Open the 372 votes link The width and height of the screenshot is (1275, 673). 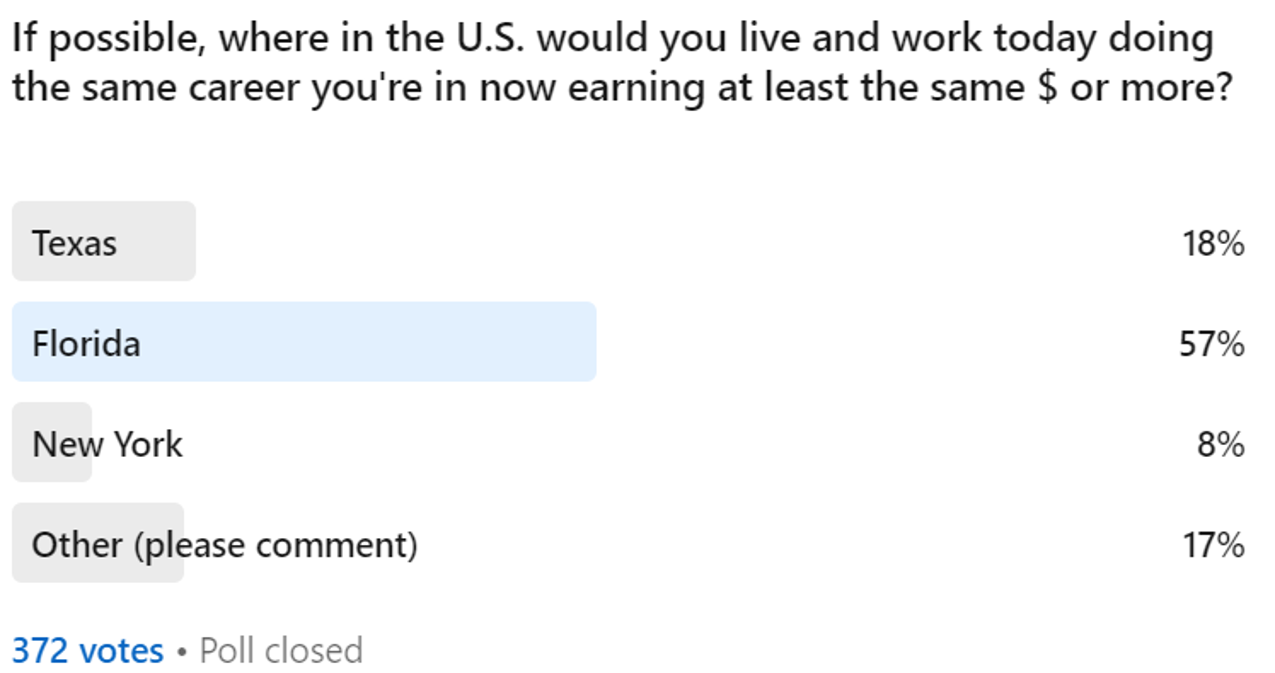(x=87, y=651)
